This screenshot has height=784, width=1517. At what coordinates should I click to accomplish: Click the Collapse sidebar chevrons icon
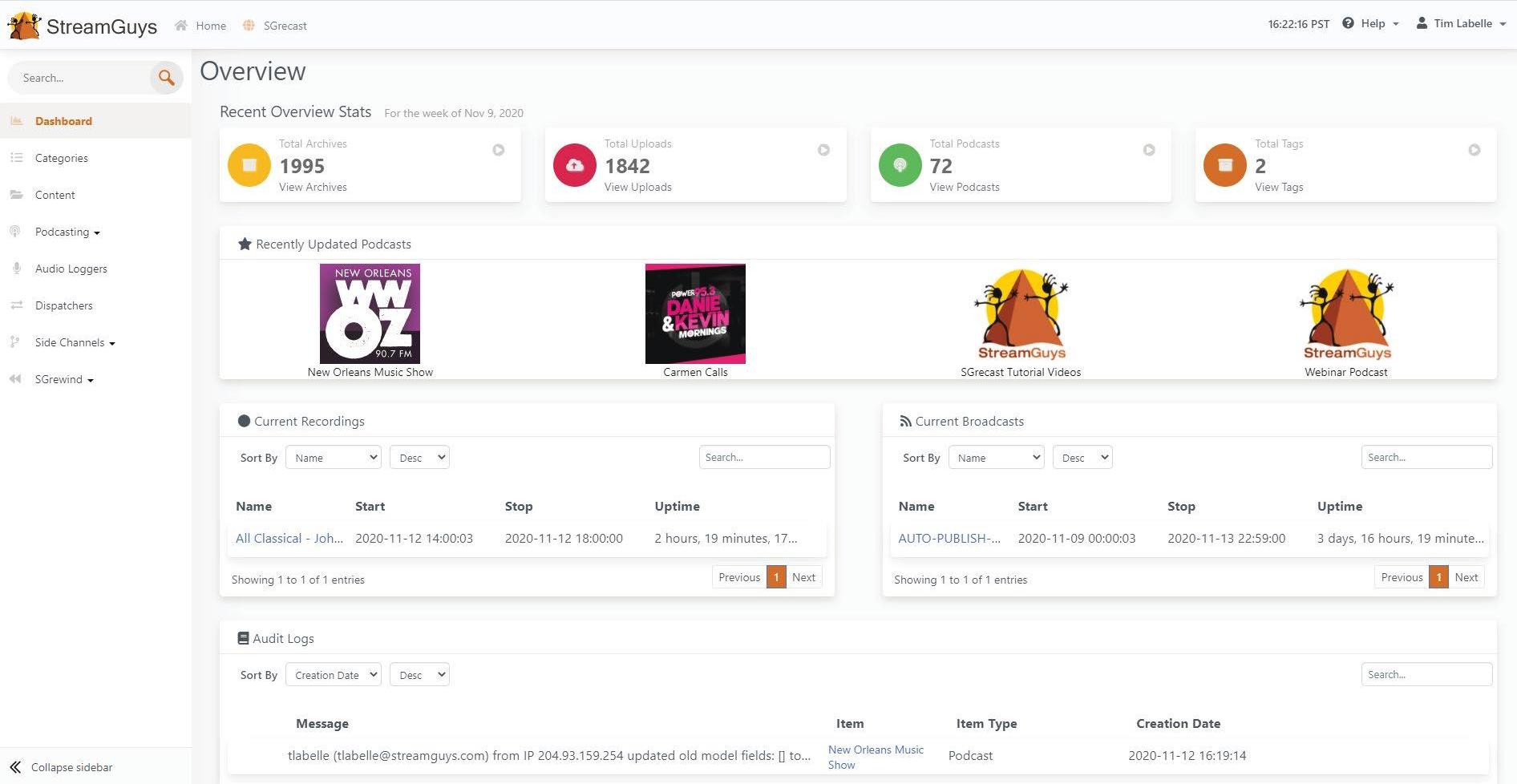[x=15, y=767]
